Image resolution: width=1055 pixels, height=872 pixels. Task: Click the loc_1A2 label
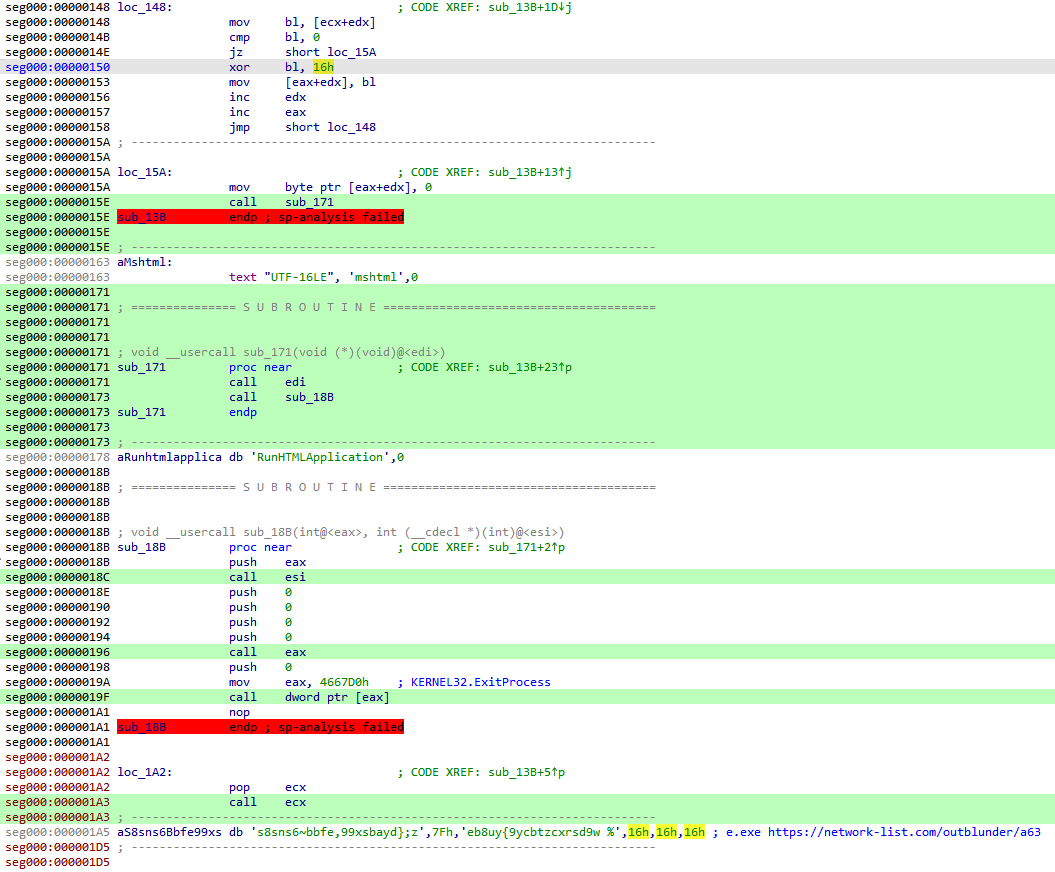(x=145, y=772)
